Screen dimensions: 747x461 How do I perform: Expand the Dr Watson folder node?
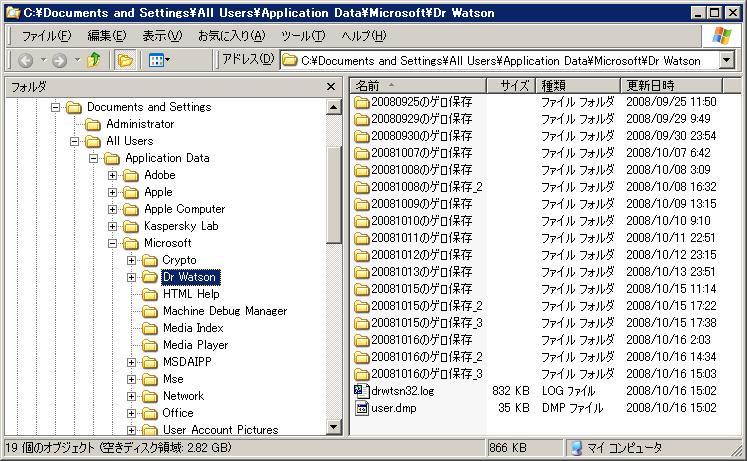point(131,277)
